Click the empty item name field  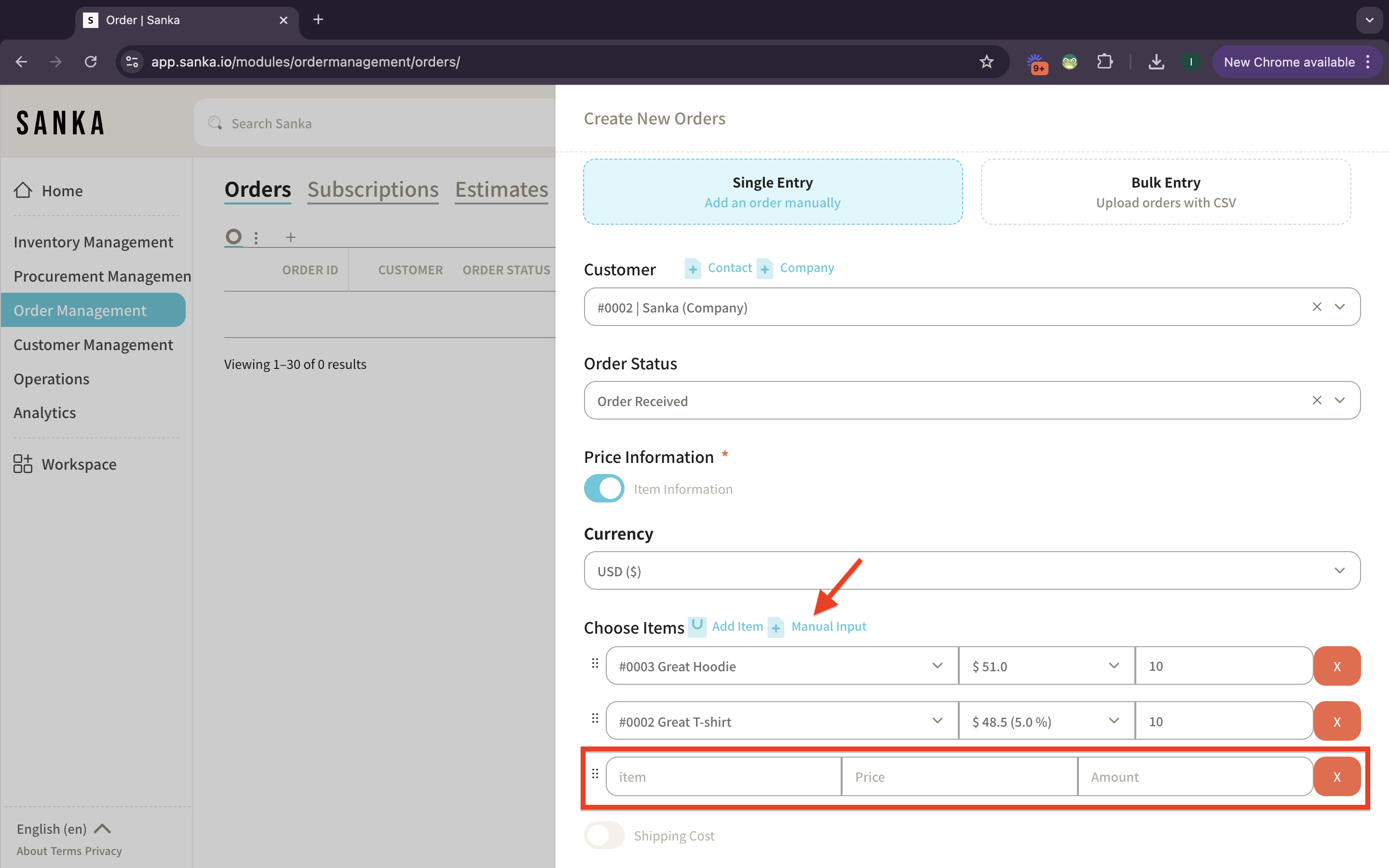(x=723, y=777)
